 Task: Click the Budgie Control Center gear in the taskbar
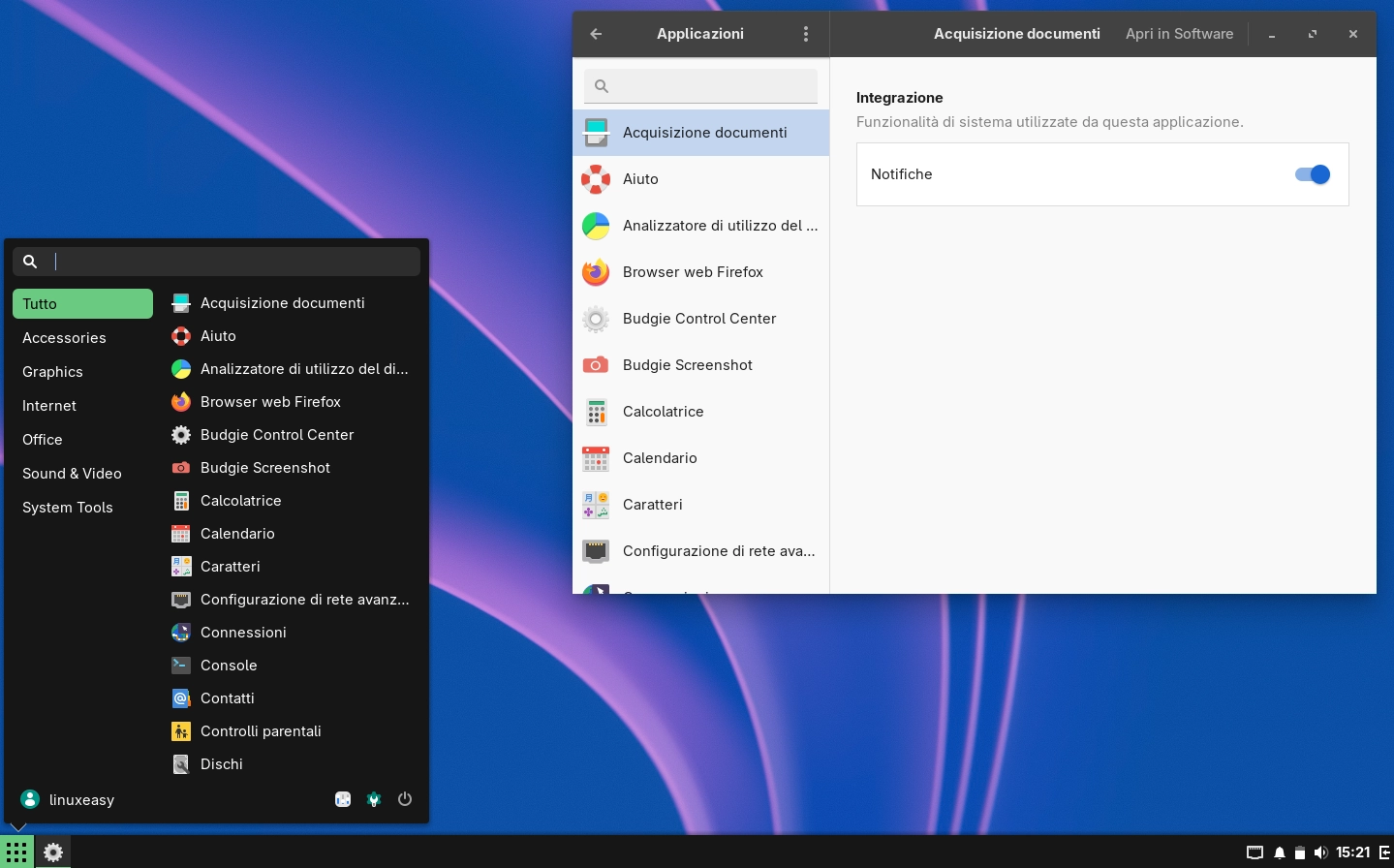pos(53,852)
